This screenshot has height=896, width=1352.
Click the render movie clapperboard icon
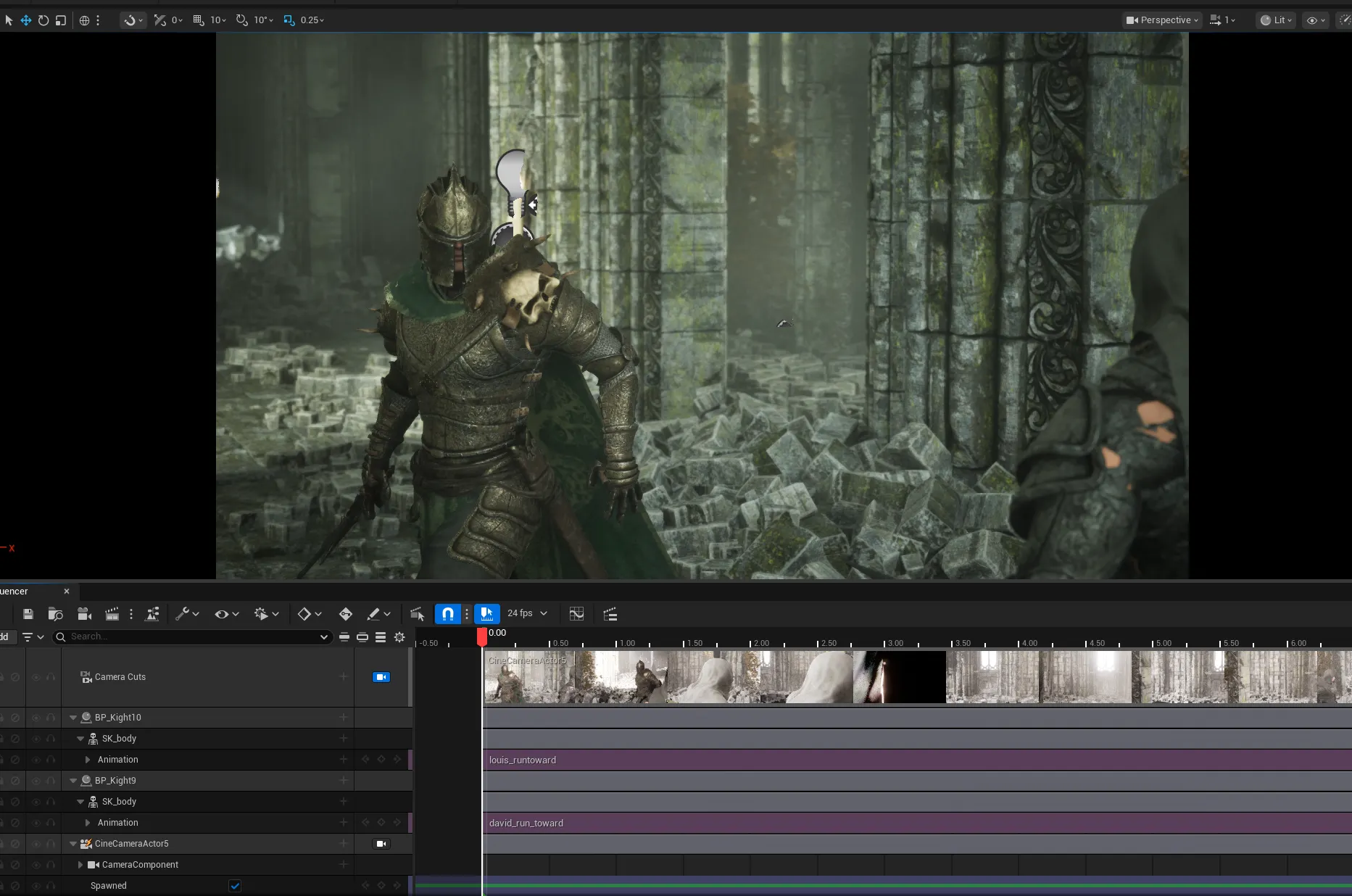pyautogui.click(x=112, y=614)
